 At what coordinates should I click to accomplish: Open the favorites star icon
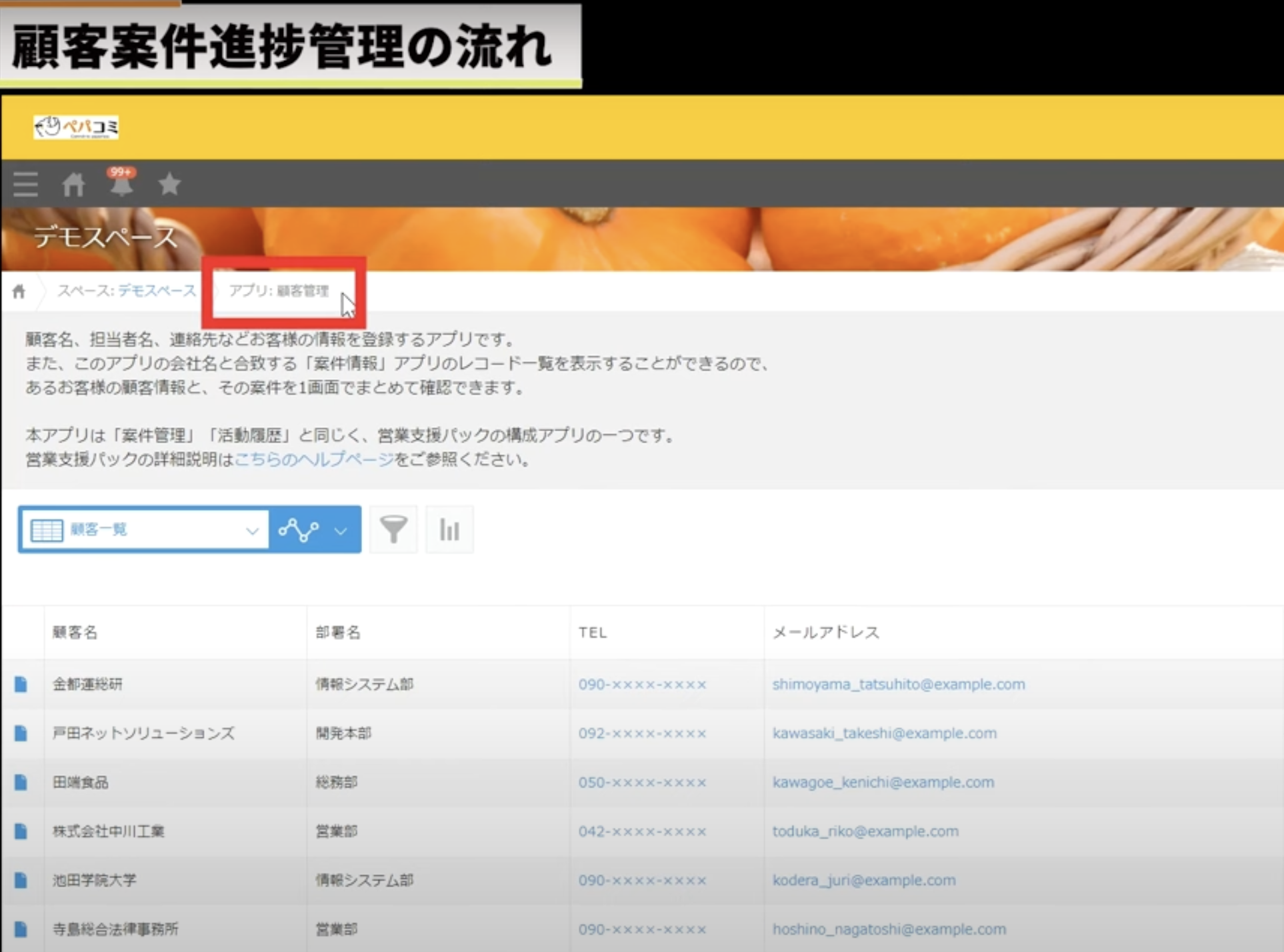[169, 184]
